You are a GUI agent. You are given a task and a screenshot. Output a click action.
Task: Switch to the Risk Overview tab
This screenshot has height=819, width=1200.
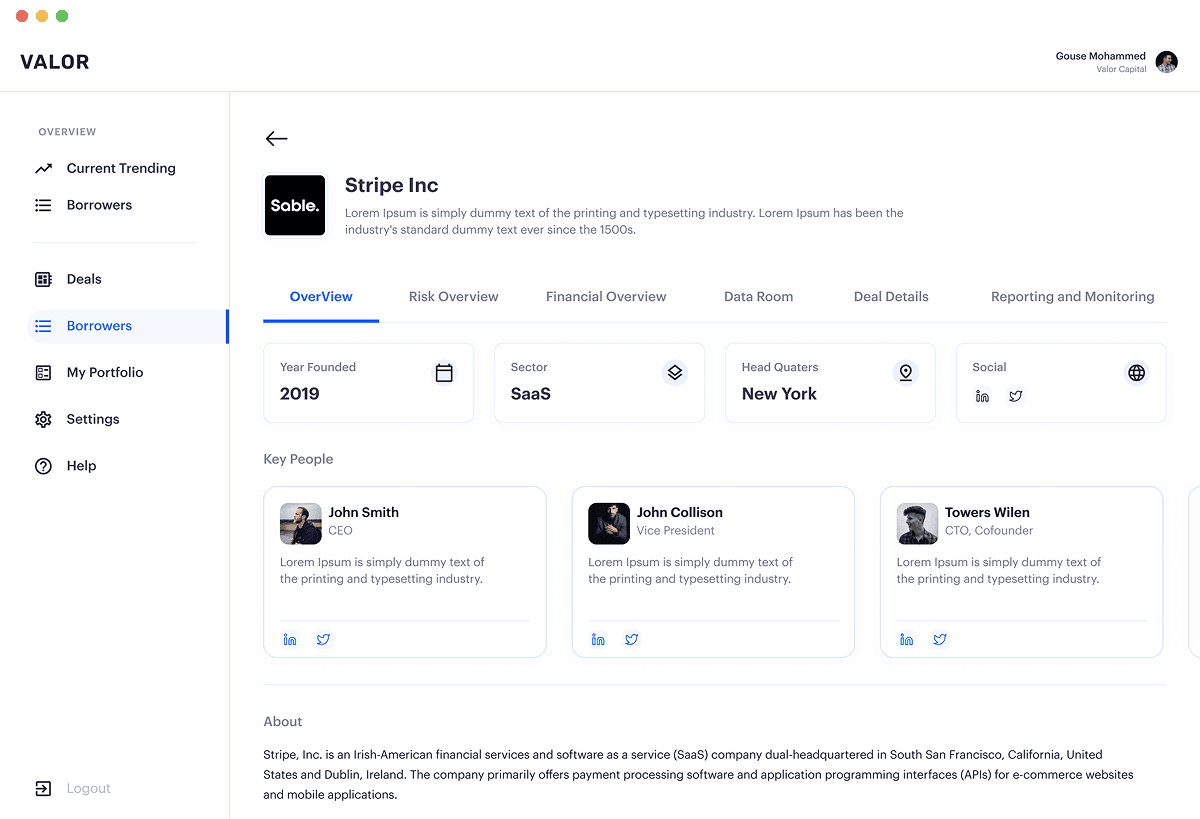coord(453,297)
